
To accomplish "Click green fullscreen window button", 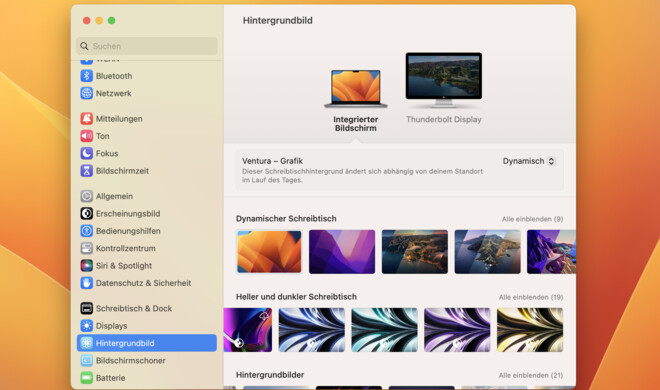I will pyautogui.click(x=112, y=20).
